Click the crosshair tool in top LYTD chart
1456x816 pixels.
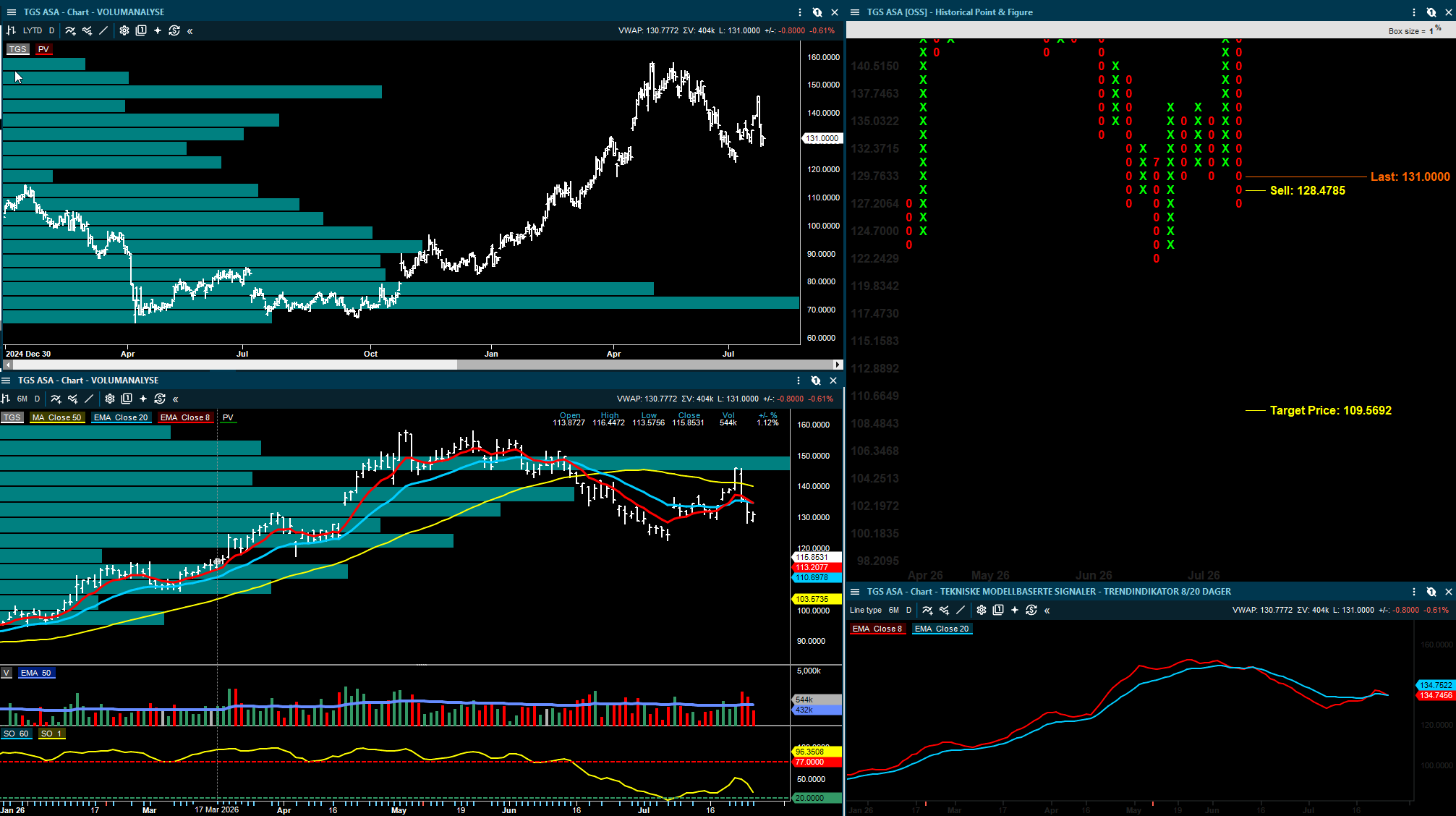pos(158,30)
